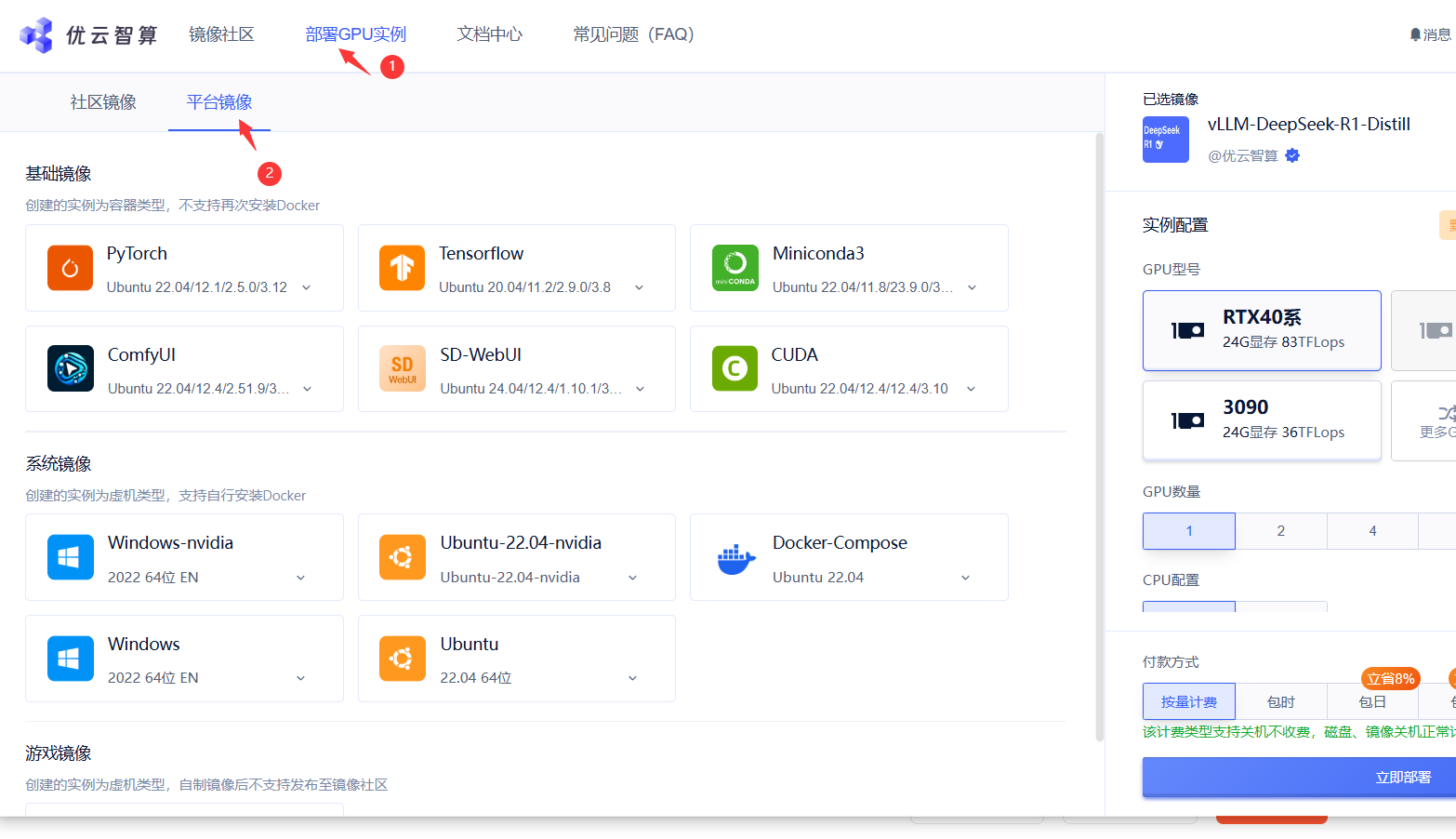This screenshot has width=1456, height=839.
Task: Set GPU count to 4
Action: 1372,531
